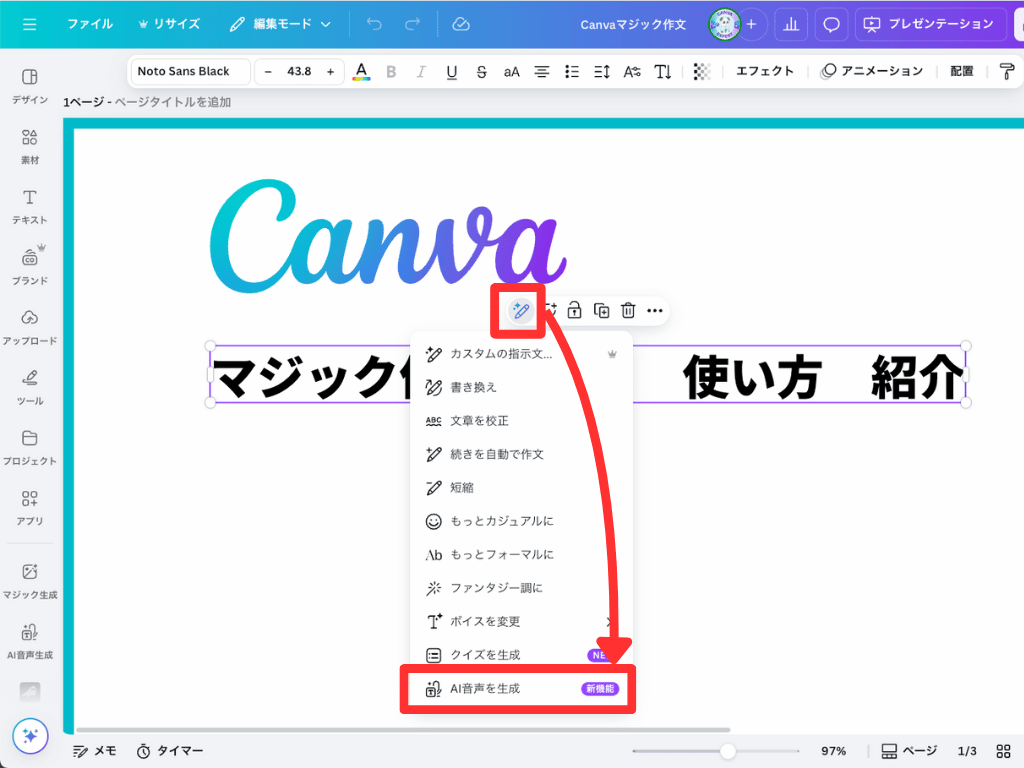
Task: Open the アプリ apps panel
Action: [29, 507]
